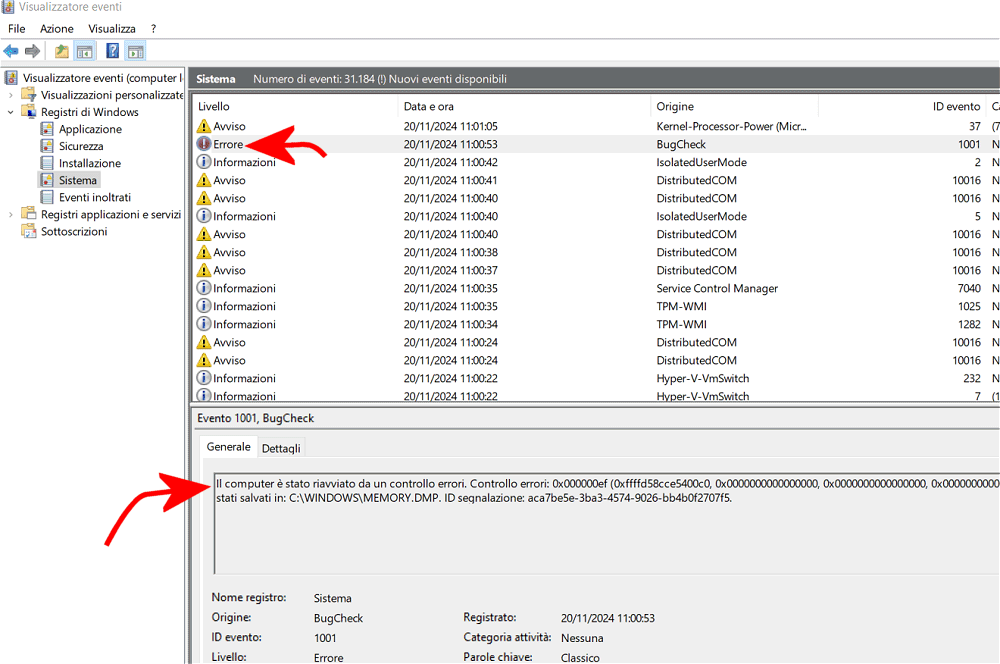Select the BugCheck event row source
The width and height of the screenshot is (1000, 664).
click(681, 144)
